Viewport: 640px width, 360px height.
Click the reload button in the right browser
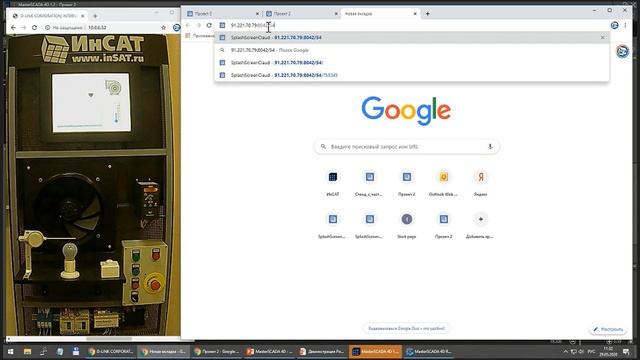(x=209, y=25)
